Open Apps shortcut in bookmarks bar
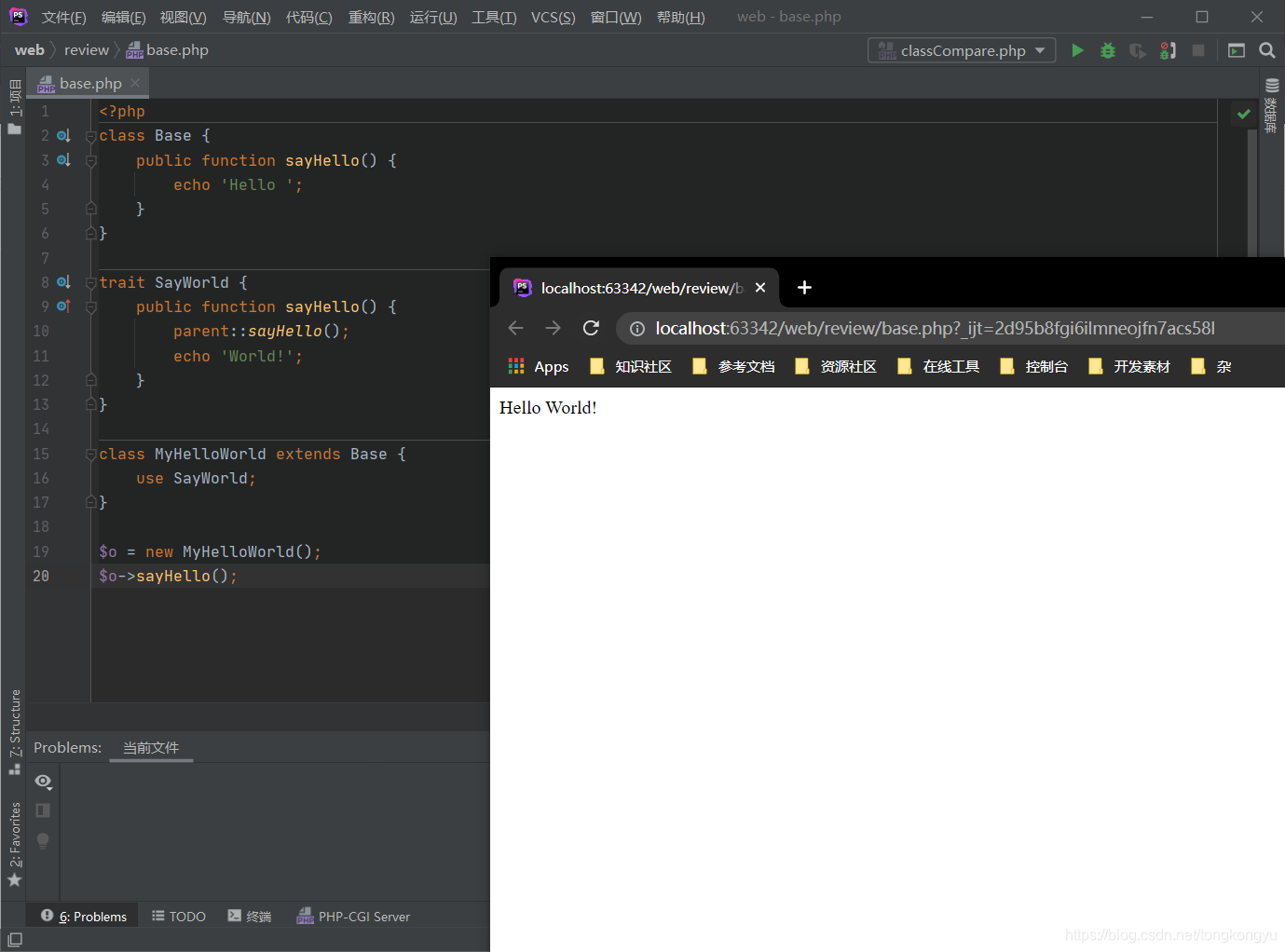1285x952 pixels. [x=538, y=367]
